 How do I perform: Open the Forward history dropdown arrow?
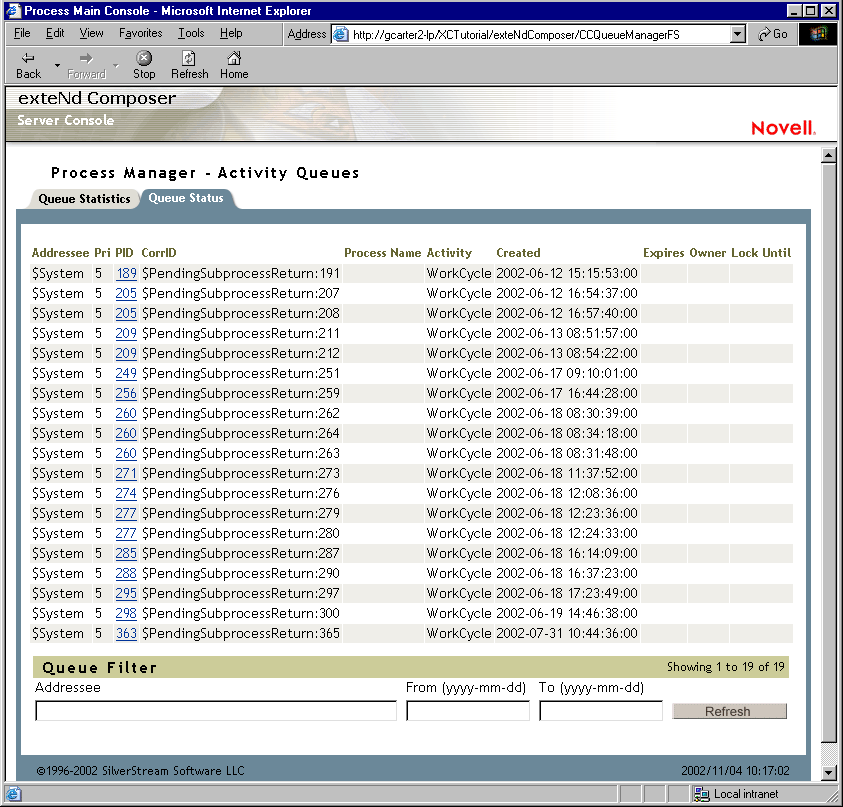pyautogui.click(x=116, y=66)
